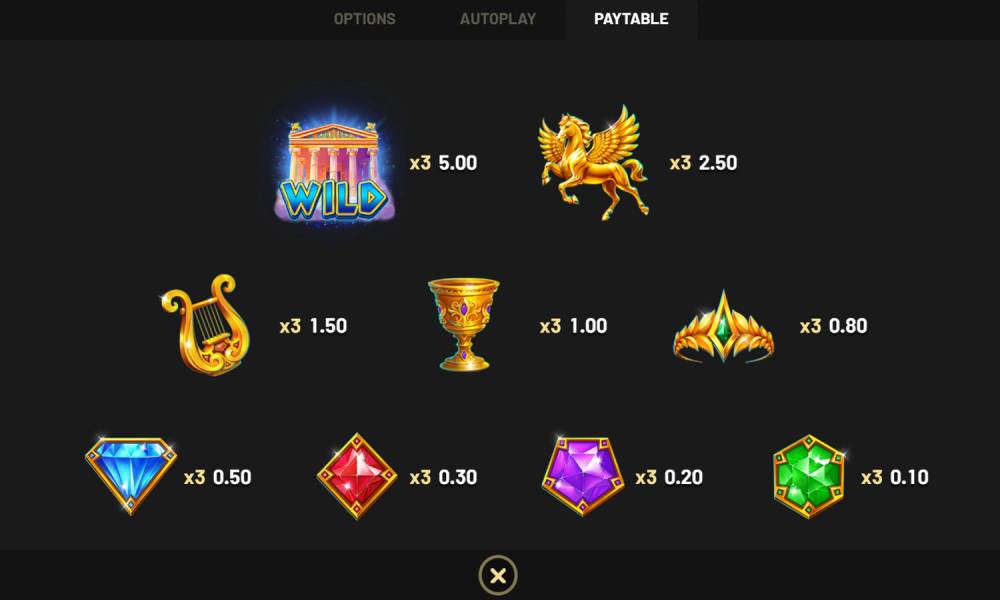Click the blue diamond x3 0.50 payout
1000x600 pixels.
click(217, 477)
